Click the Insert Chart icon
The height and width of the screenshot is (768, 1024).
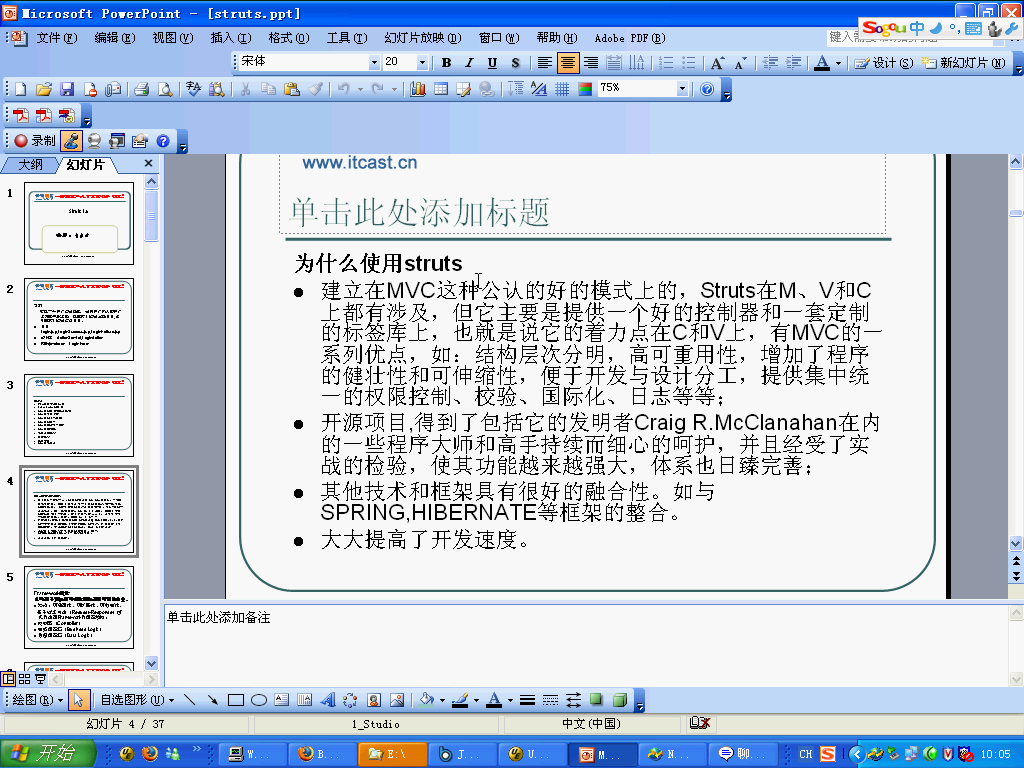[418, 89]
